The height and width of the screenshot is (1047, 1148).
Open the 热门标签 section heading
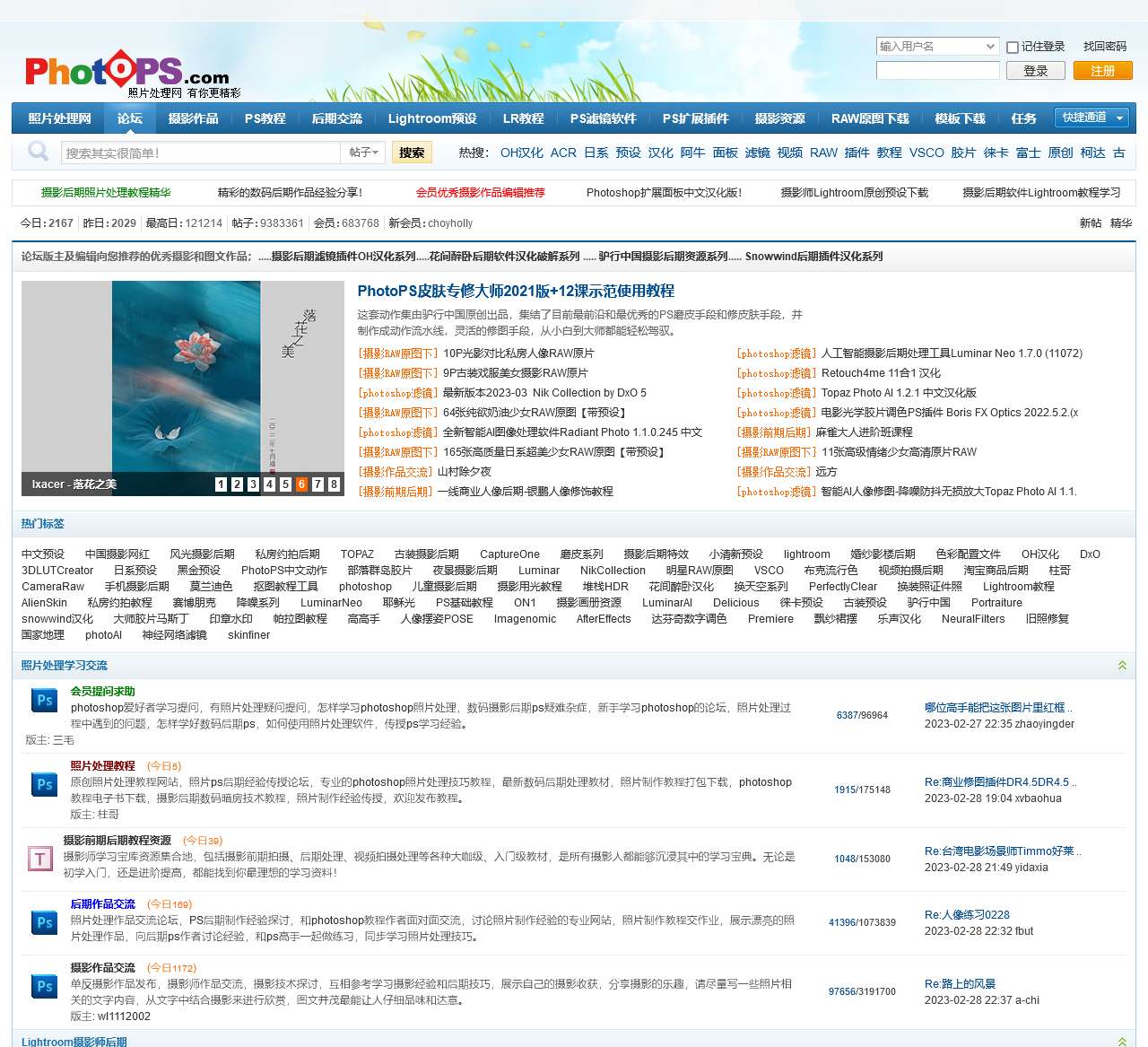coord(43,524)
